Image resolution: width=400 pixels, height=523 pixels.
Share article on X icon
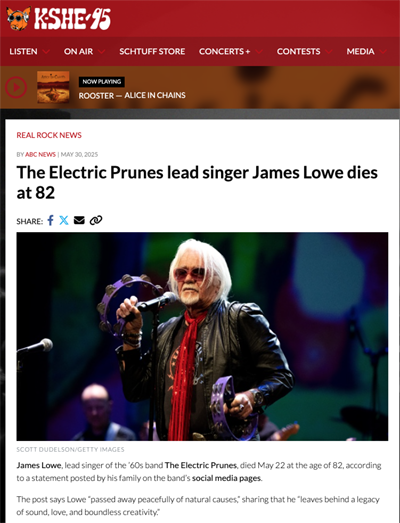[64, 220]
